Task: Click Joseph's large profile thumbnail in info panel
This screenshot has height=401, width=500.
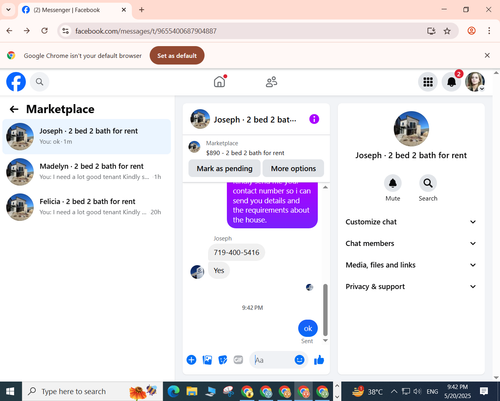Action: point(411,129)
